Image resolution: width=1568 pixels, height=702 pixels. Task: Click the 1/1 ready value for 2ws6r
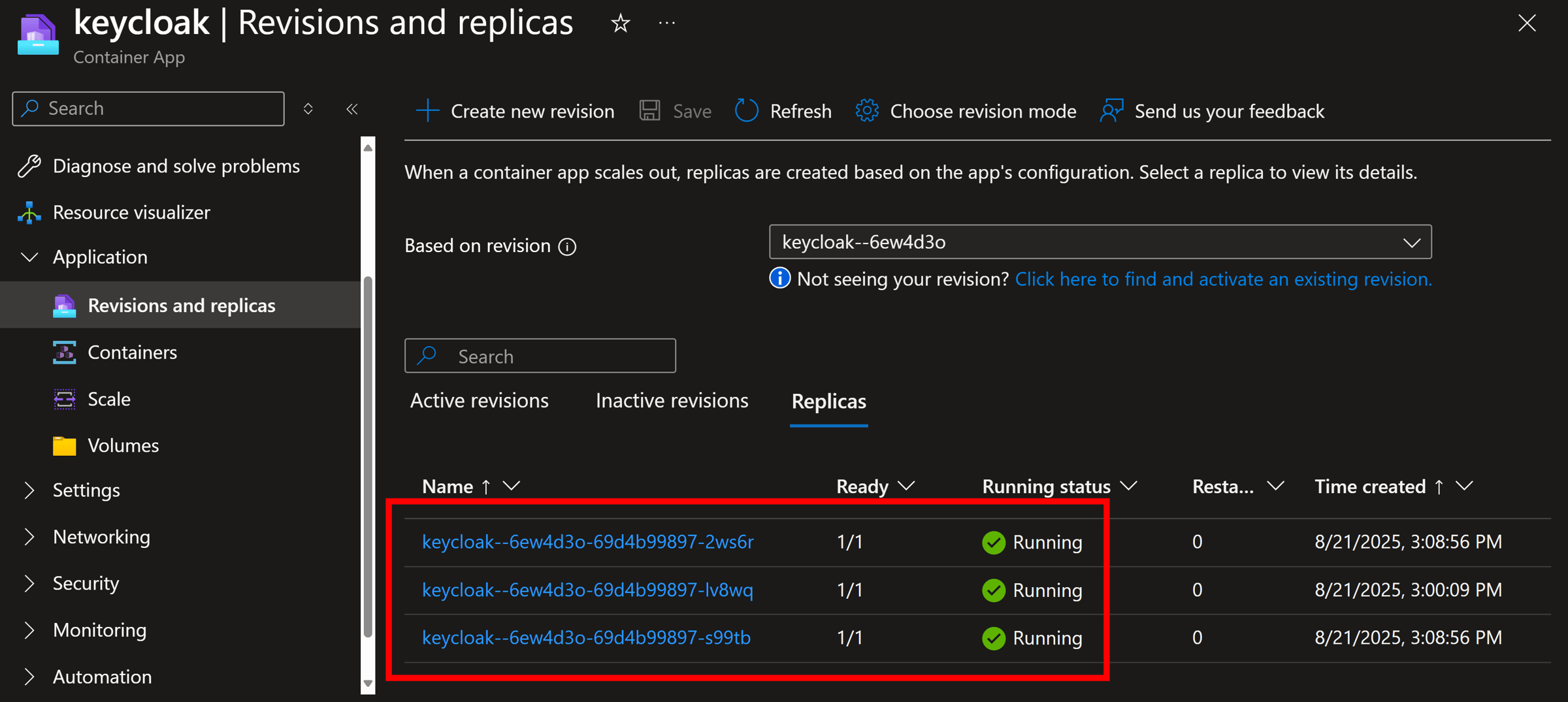tap(849, 542)
